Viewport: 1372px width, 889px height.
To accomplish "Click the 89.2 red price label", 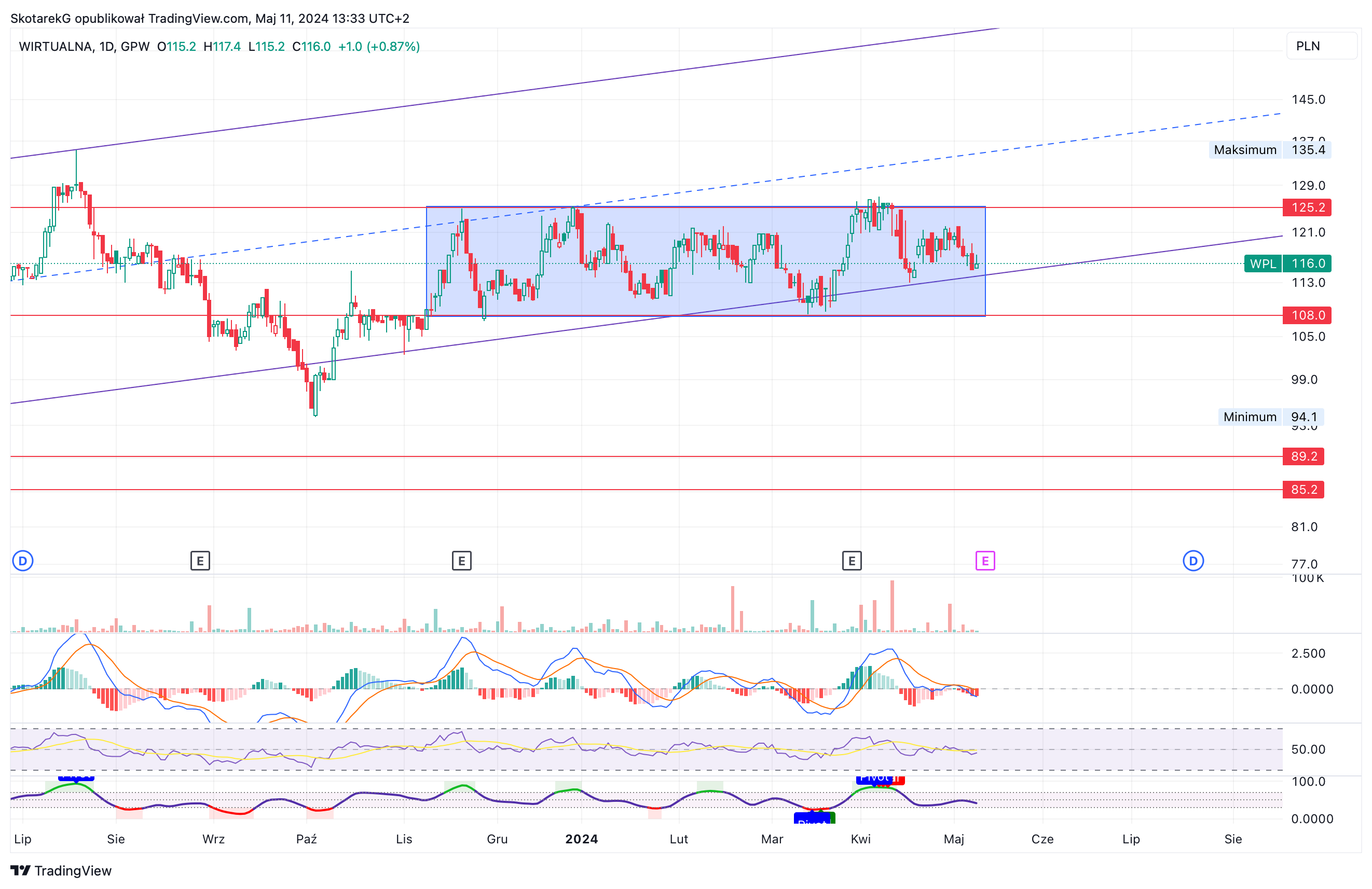I will point(1303,456).
